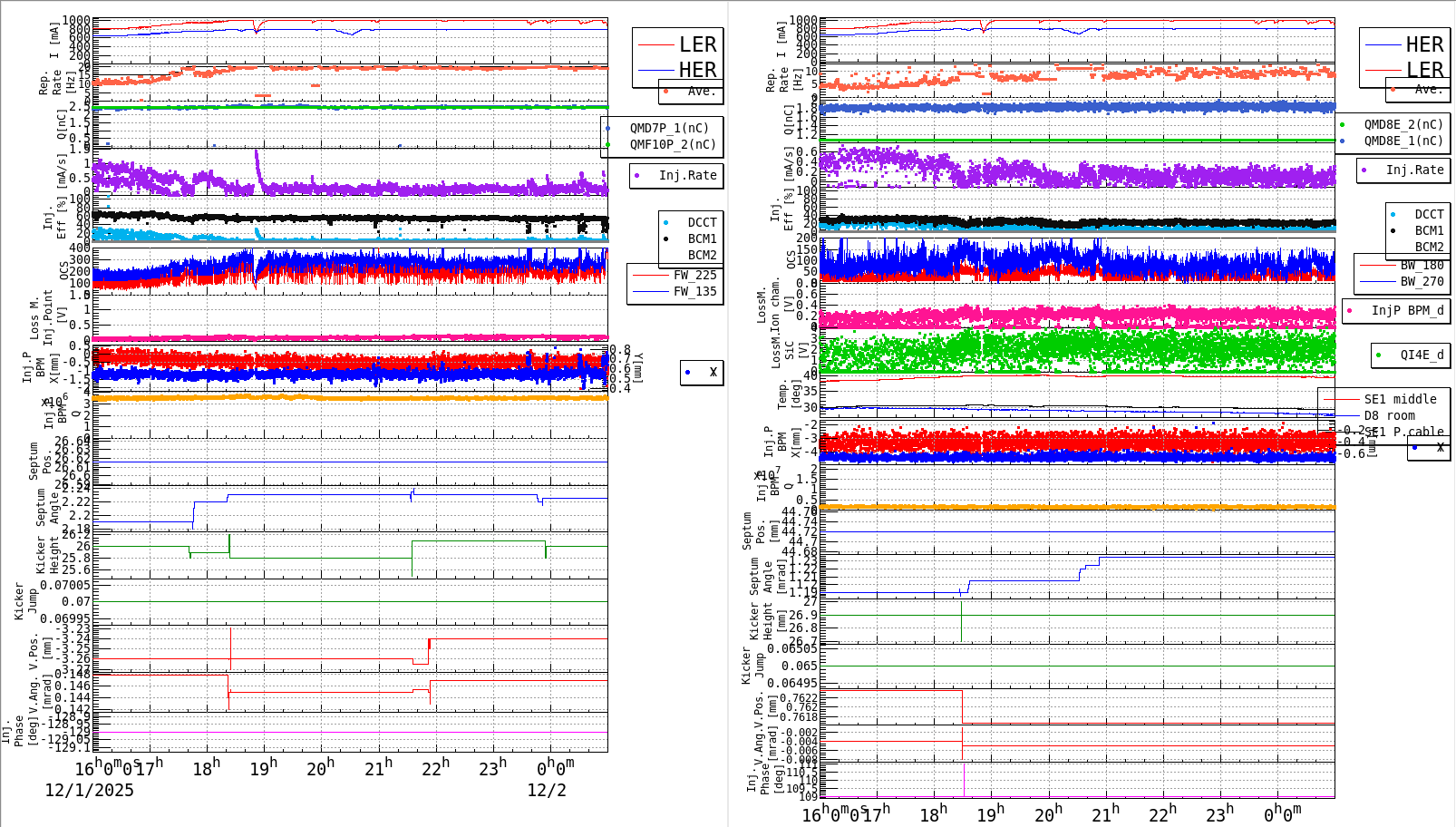The width and height of the screenshot is (1456, 827).
Task: Click the Loss M. Inj.Point [V] axis label
Action: (x=48, y=316)
